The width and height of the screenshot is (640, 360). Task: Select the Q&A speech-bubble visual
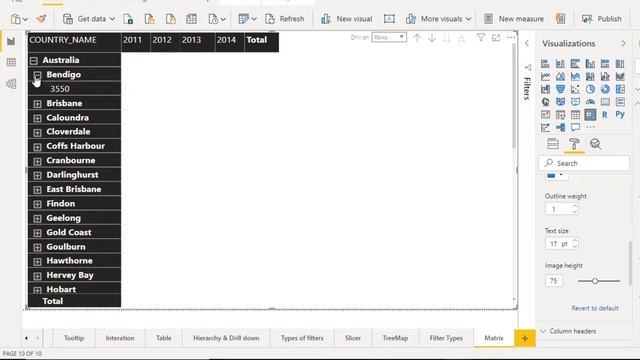click(576, 127)
